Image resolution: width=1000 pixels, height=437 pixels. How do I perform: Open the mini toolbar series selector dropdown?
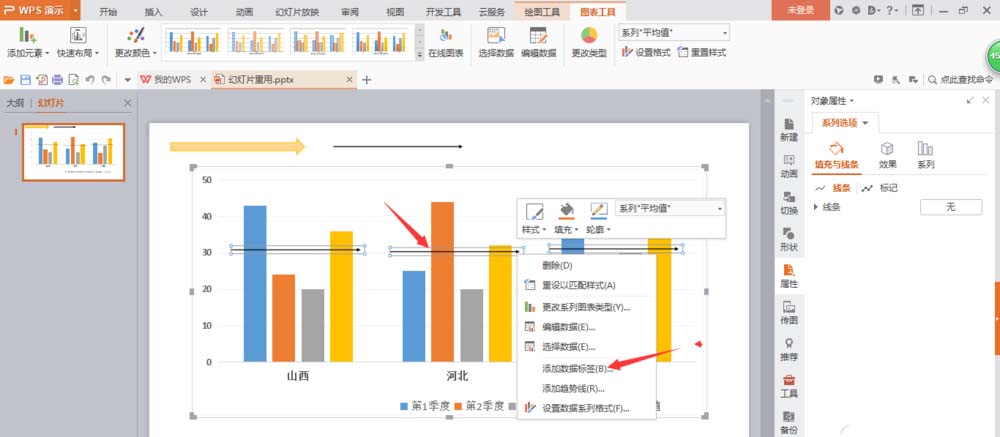pyautogui.click(x=670, y=208)
